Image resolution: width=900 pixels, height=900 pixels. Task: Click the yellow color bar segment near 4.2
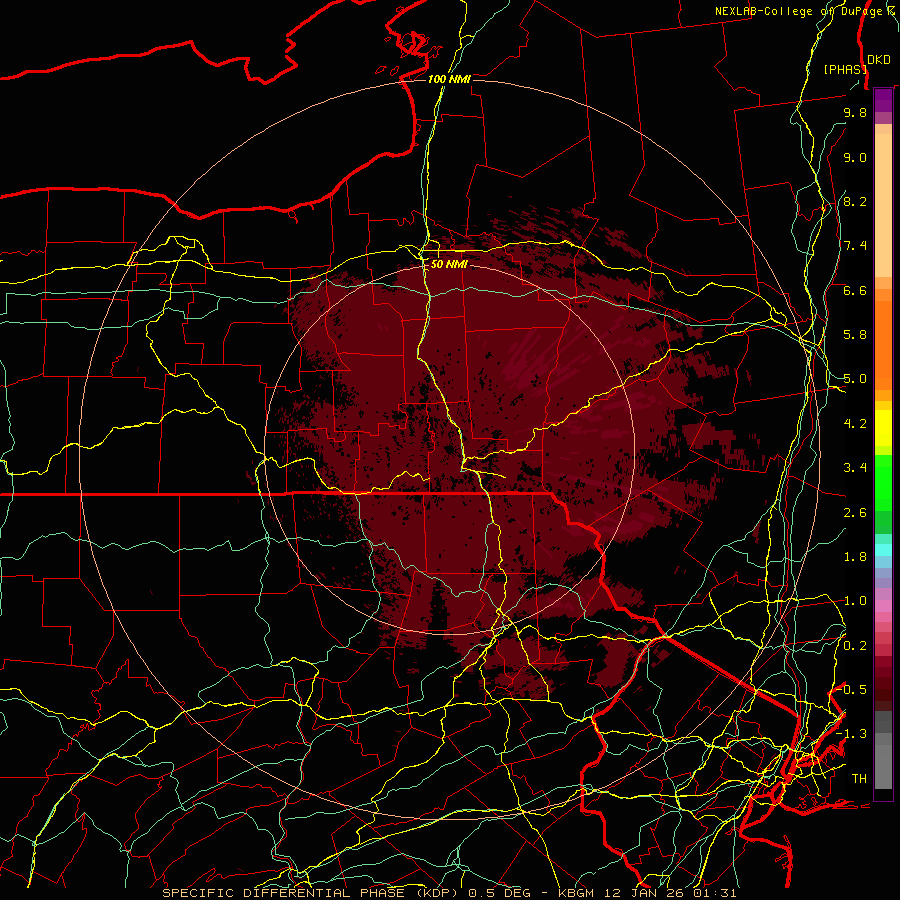(883, 428)
